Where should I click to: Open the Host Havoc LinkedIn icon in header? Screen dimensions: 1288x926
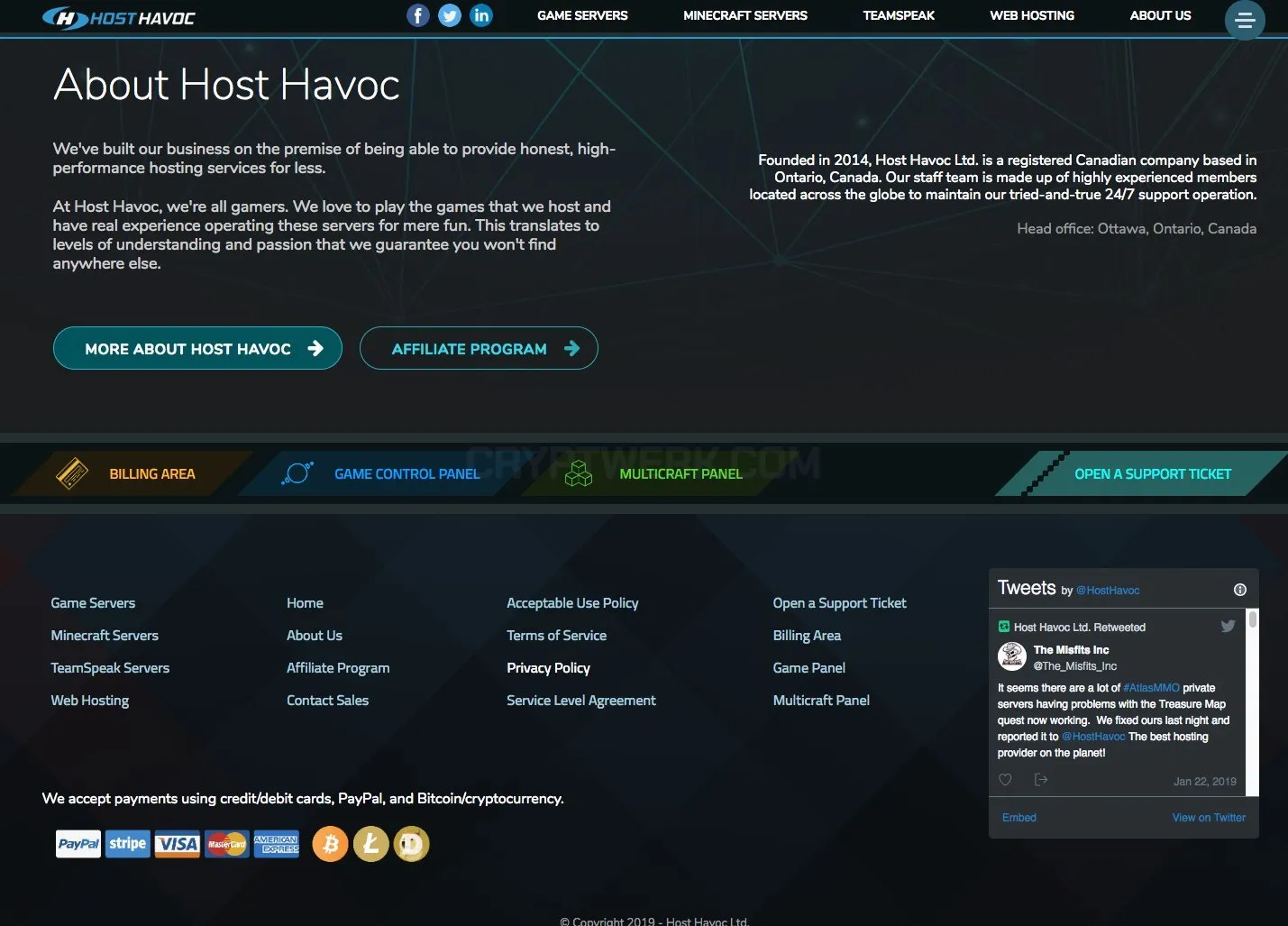pos(481,15)
